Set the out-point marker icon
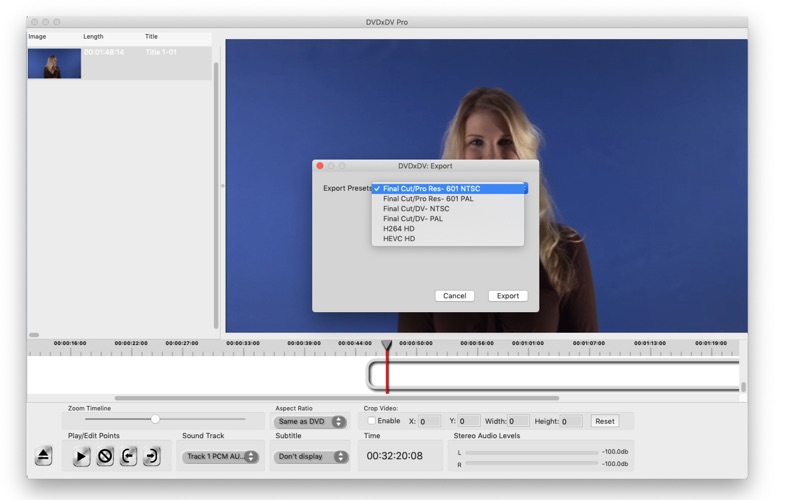This screenshot has height=500, width=800. [151, 456]
